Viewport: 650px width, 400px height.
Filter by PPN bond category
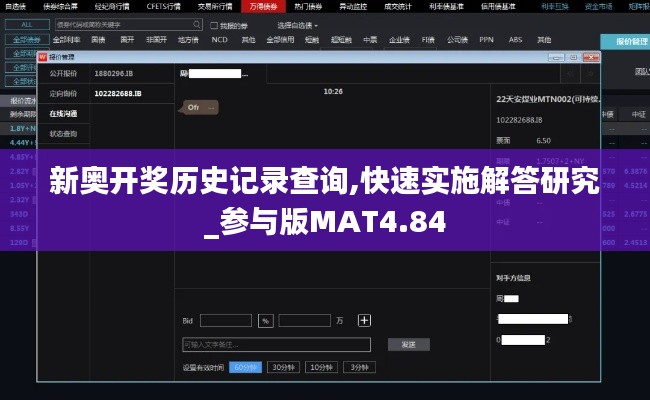pos(486,40)
